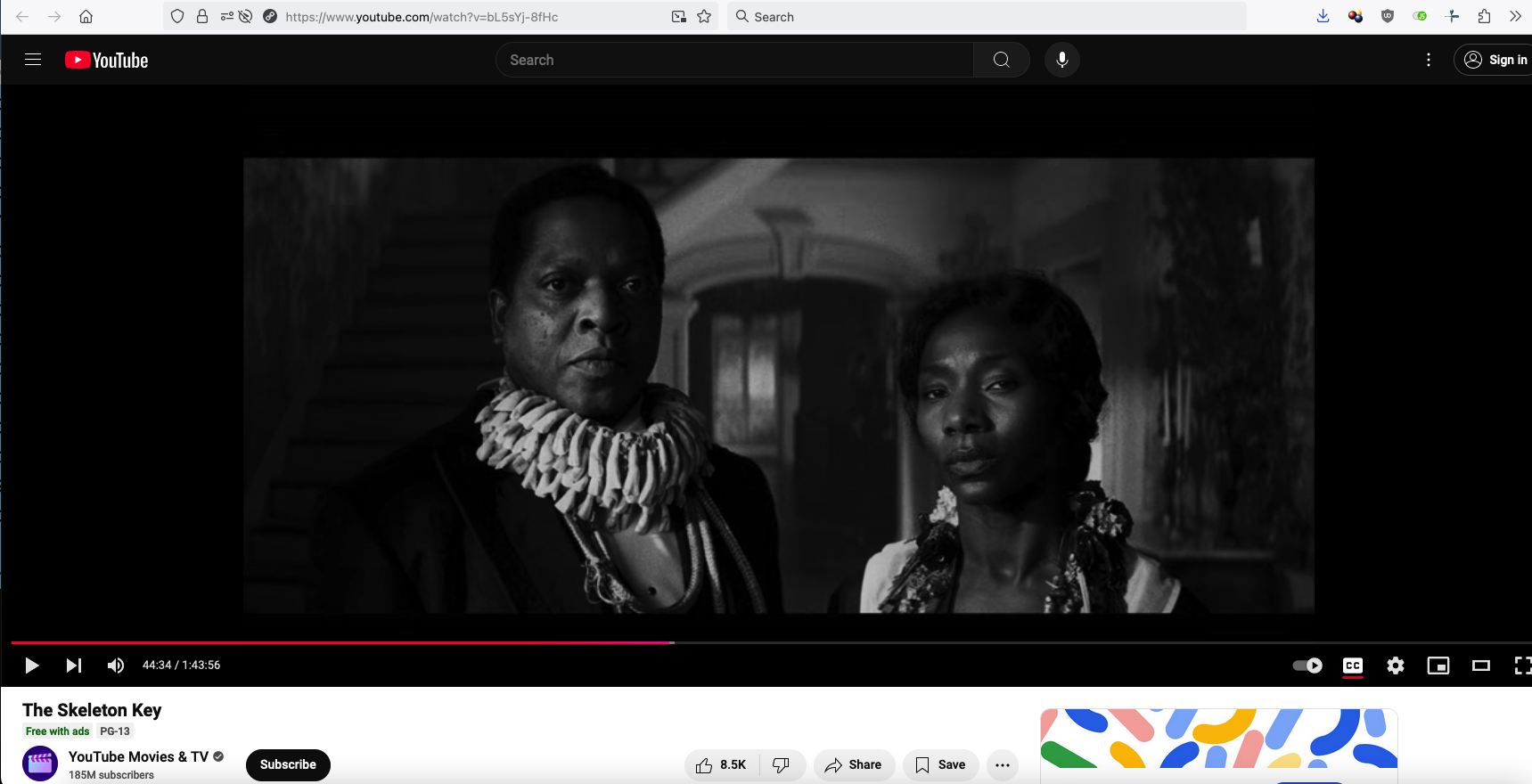Toggle the Autoplay switch
The height and width of the screenshot is (784, 1532).
coord(1307,666)
